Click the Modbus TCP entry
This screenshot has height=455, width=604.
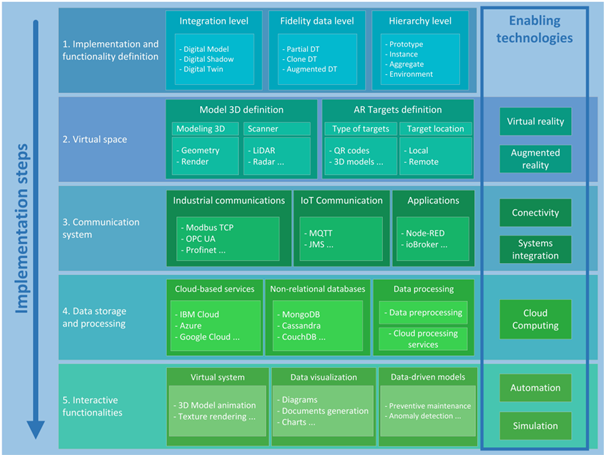tap(207, 228)
